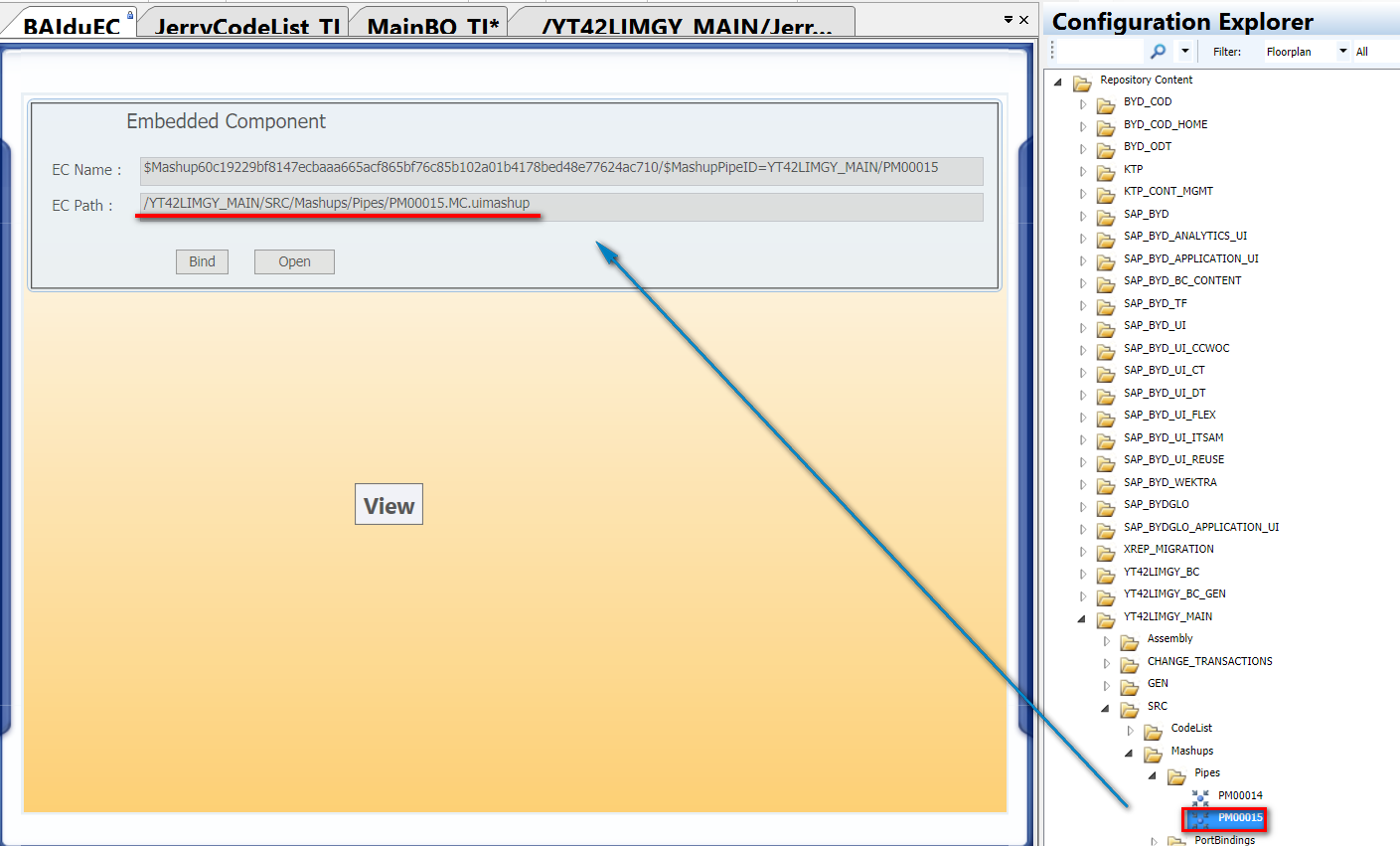Click the EC Path input field
The width and height of the screenshot is (1400, 846).
click(561, 206)
